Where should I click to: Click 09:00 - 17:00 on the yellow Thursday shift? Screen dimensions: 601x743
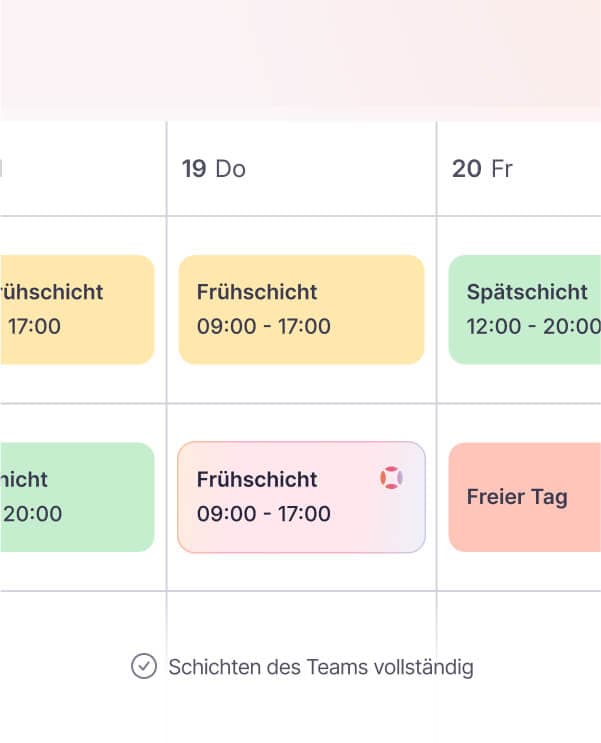(x=264, y=327)
